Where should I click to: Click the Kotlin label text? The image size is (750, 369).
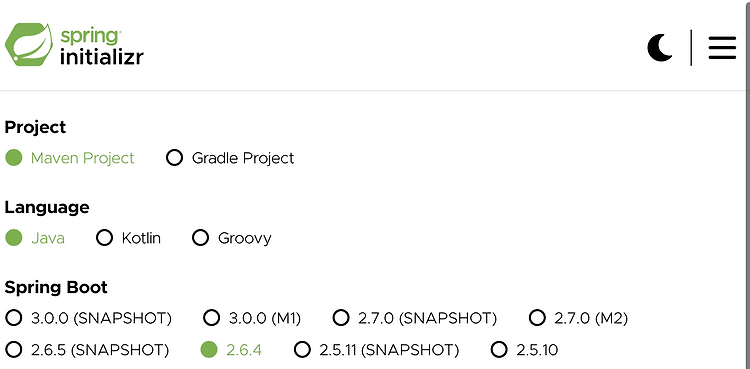pyautogui.click(x=141, y=238)
